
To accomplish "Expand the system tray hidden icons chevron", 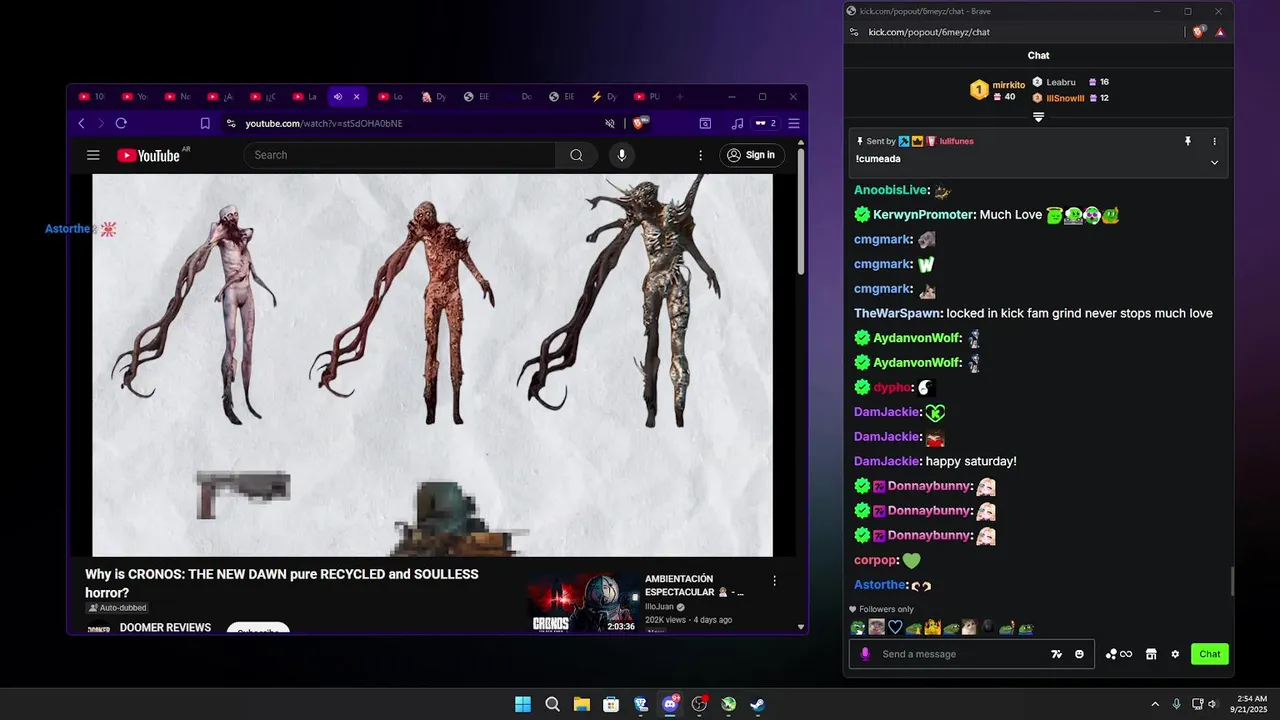I will point(1155,704).
